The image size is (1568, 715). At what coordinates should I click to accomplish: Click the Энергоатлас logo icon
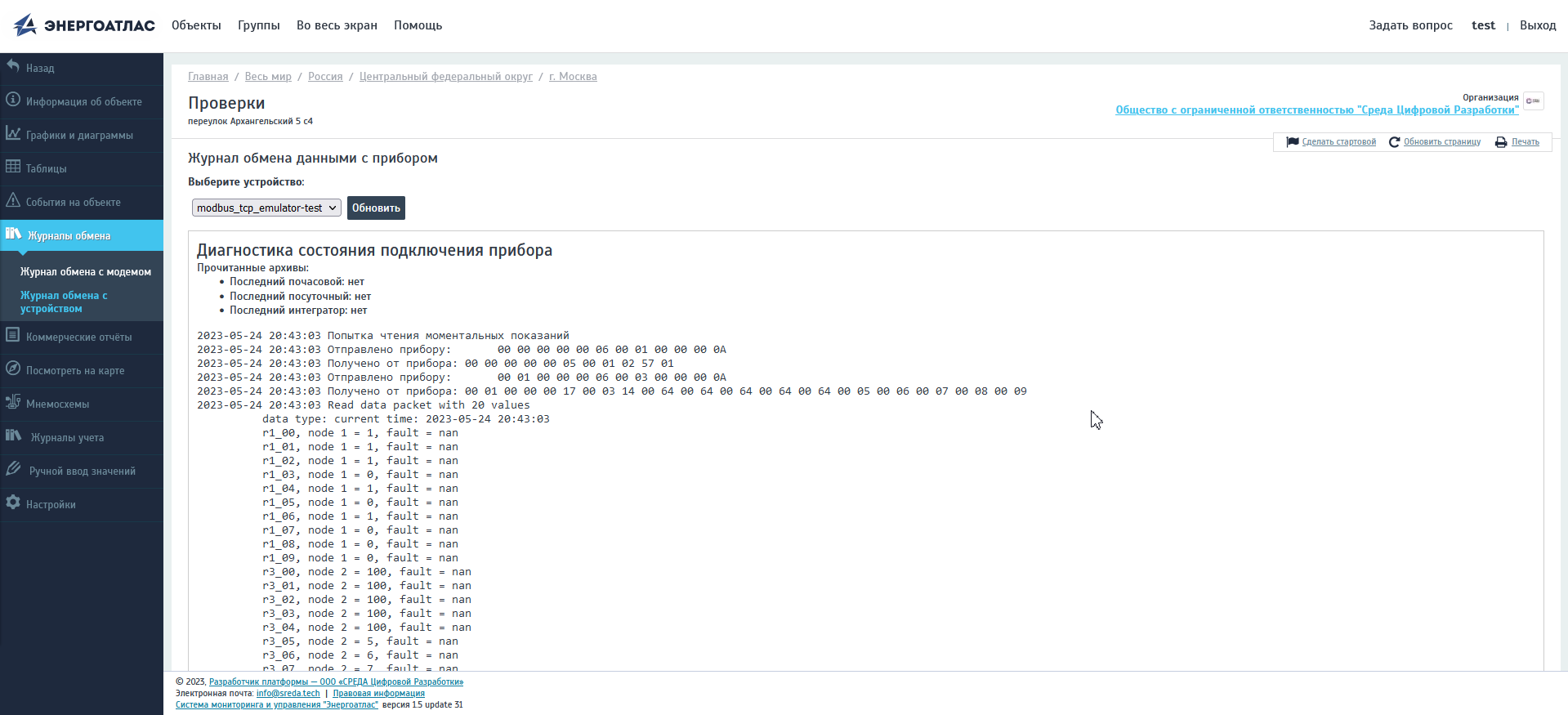(x=25, y=25)
